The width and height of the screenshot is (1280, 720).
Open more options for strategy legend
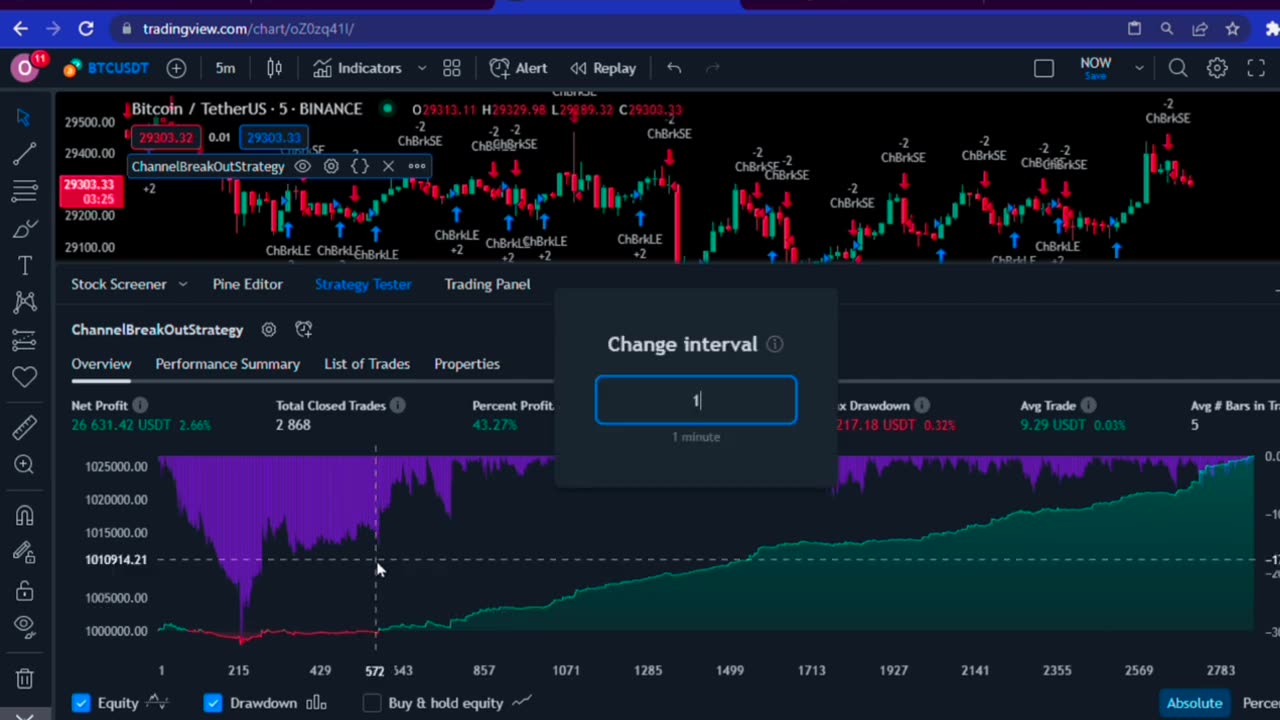(x=416, y=166)
